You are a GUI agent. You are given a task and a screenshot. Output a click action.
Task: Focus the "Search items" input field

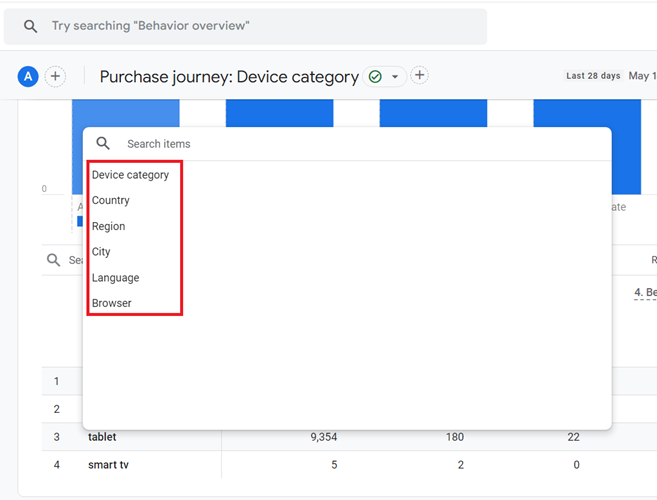click(350, 144)
